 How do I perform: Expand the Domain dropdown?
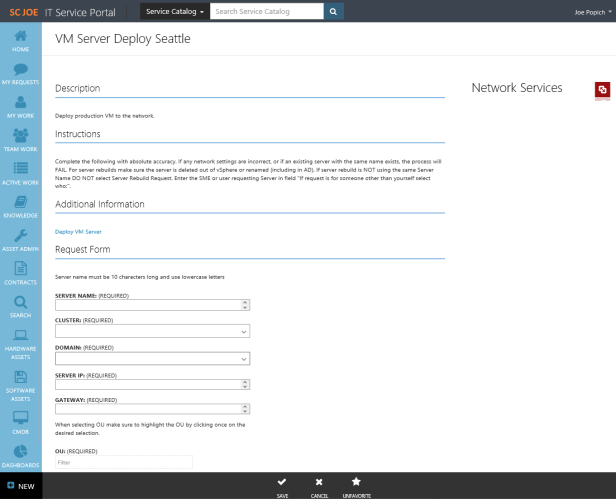[151, 357]
